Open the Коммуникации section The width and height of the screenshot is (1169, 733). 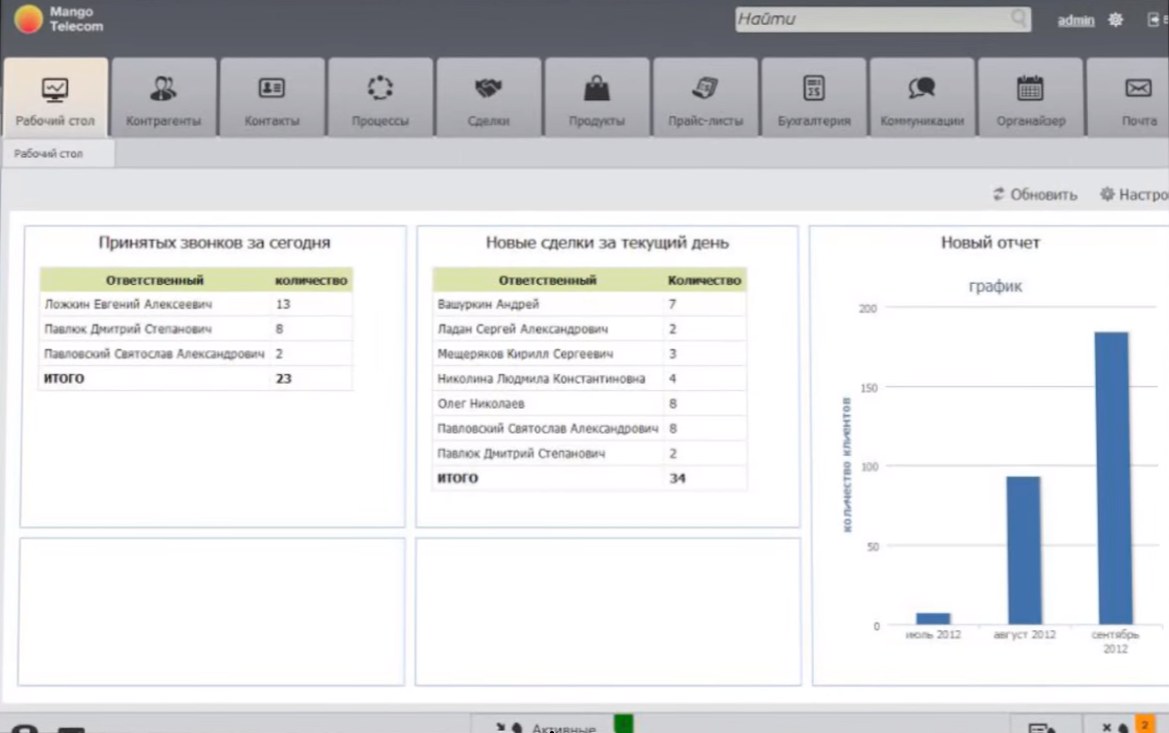(922, 98)
